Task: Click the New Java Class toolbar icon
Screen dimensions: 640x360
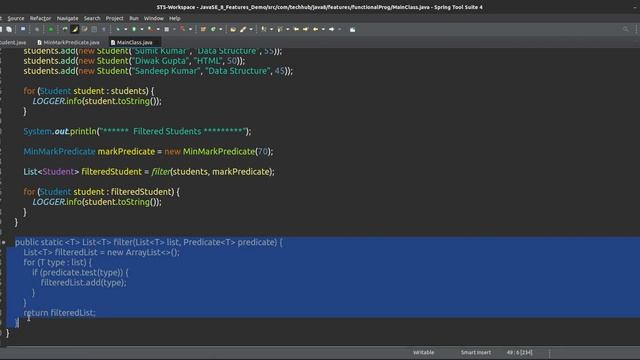Action: pos(213,29)
